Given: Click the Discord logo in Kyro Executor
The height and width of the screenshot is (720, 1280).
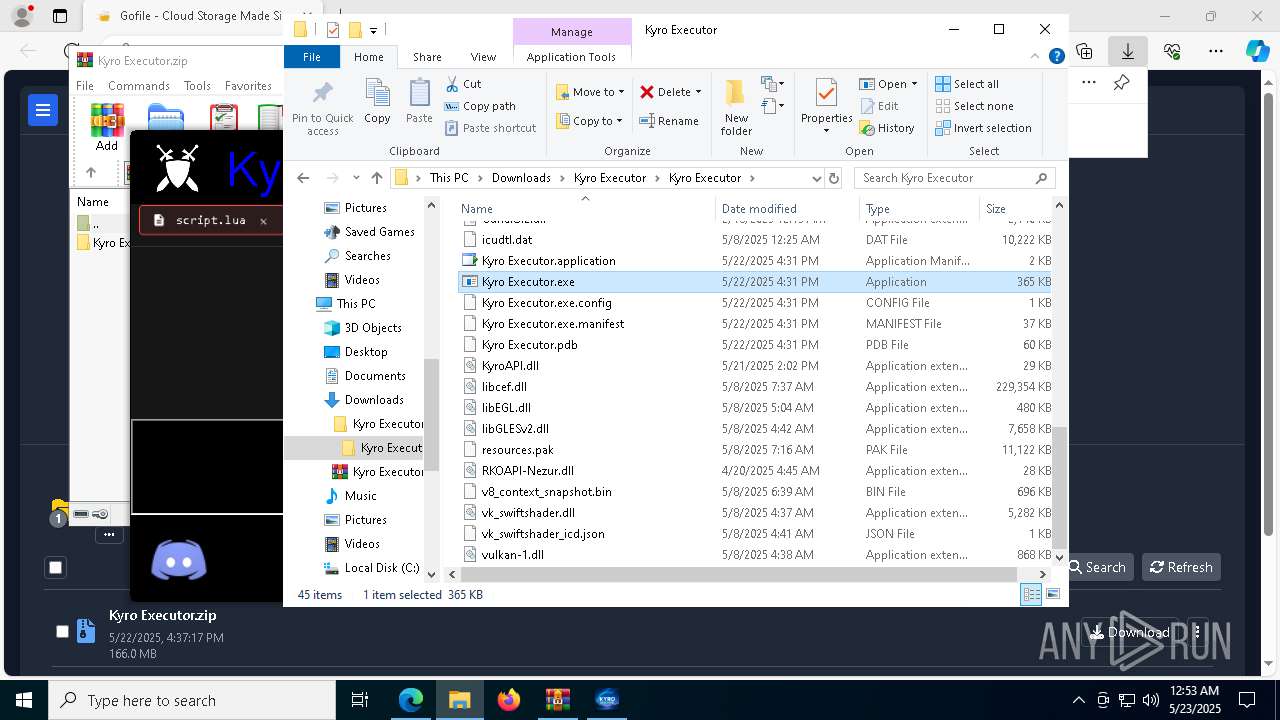Looking at the screenshot, I should click(179, 560).
